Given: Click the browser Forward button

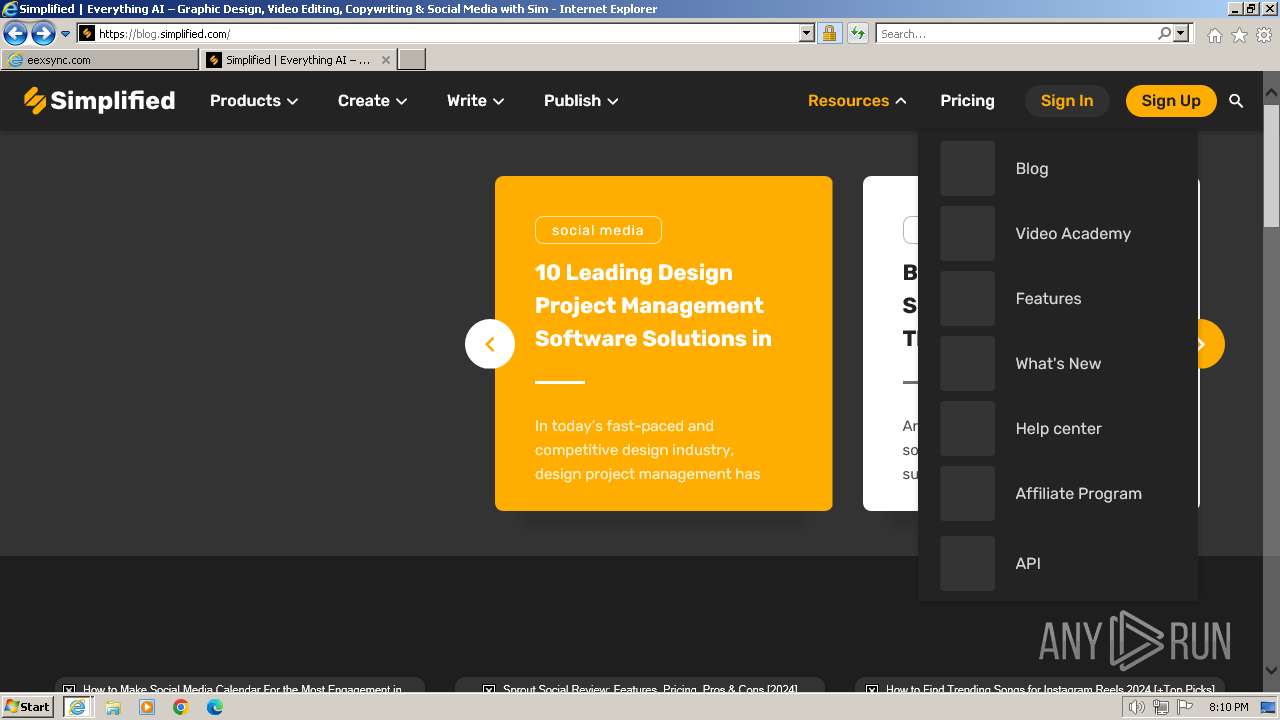Looking at the screenshot, I should point(43,34).
